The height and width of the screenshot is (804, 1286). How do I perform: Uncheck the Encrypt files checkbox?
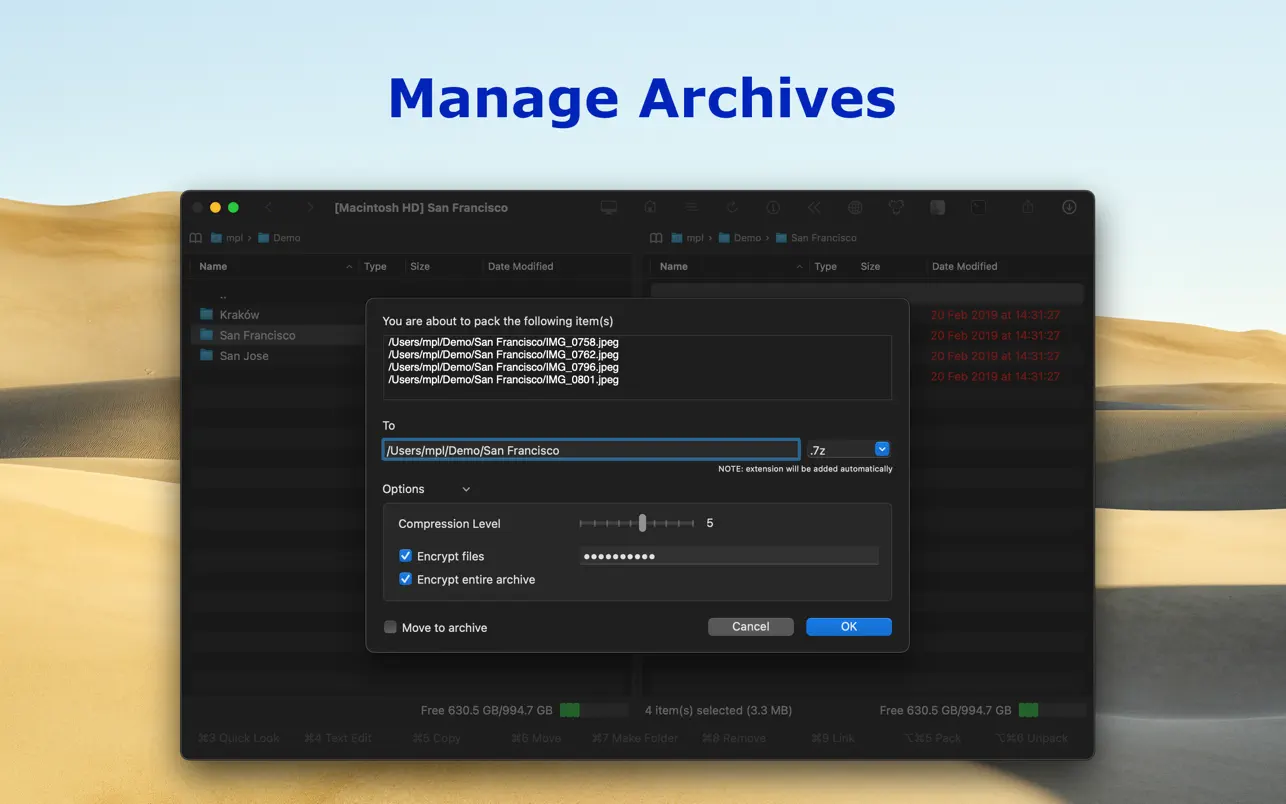(406, 556)
